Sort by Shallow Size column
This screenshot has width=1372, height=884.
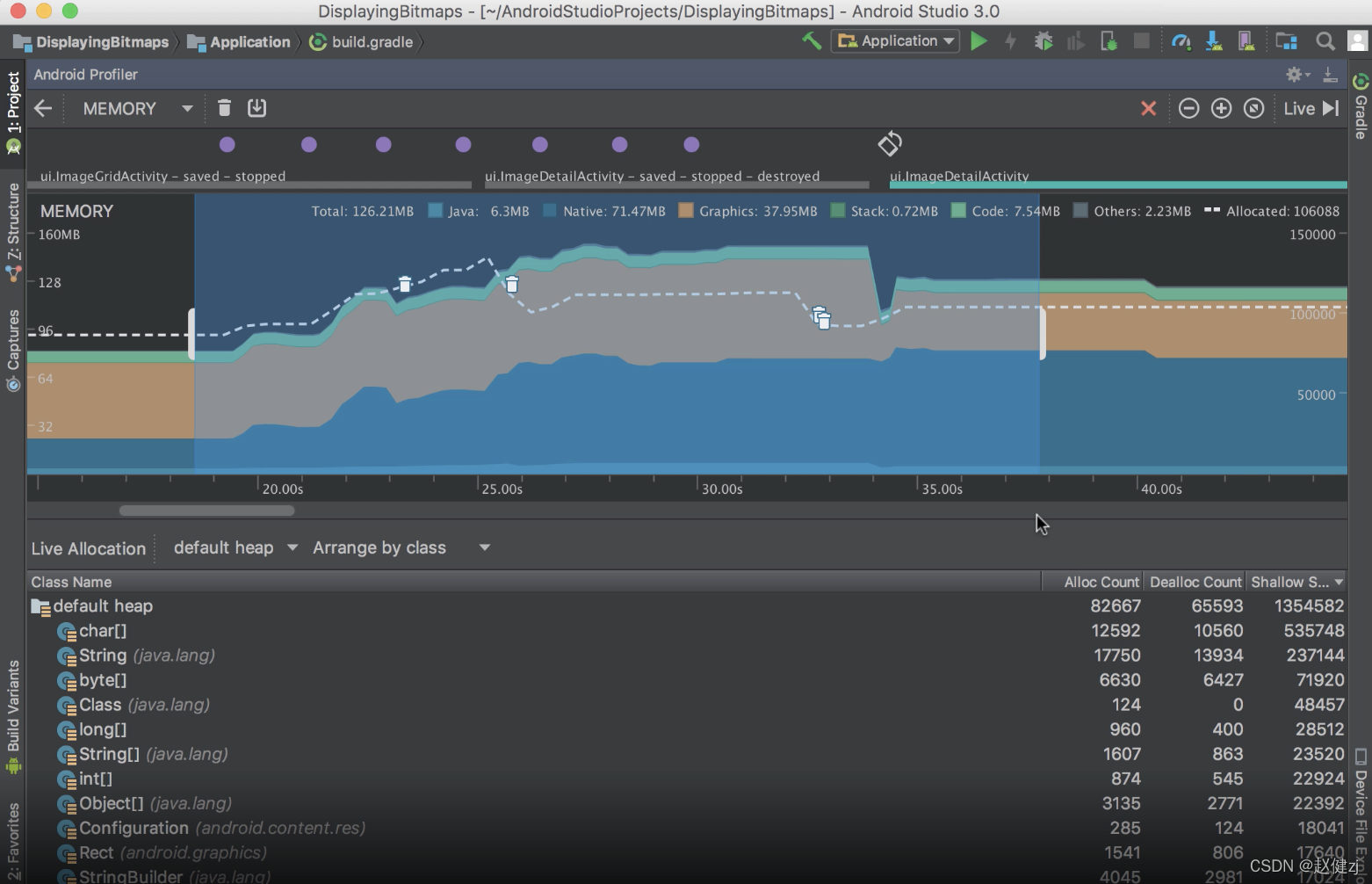(1296, 582)
